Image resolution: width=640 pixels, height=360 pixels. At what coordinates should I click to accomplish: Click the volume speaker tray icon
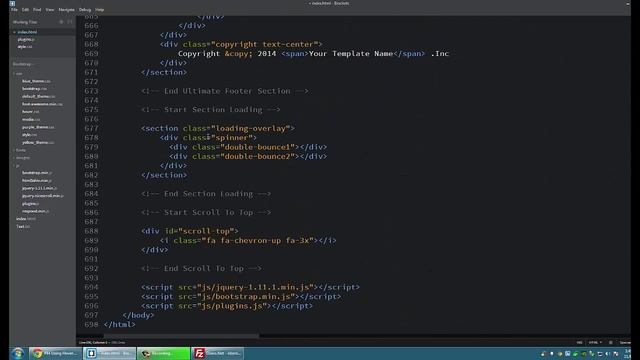coord(608,354)
